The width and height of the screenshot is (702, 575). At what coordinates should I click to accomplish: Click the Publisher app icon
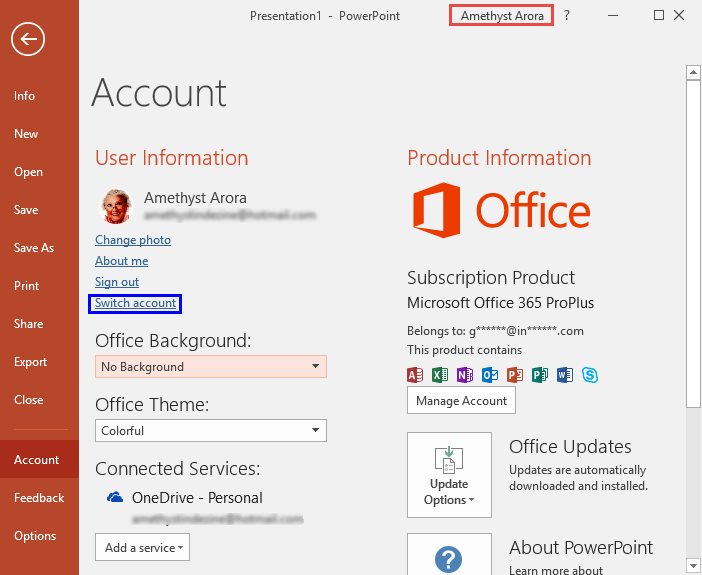click(x=540, y=375)
